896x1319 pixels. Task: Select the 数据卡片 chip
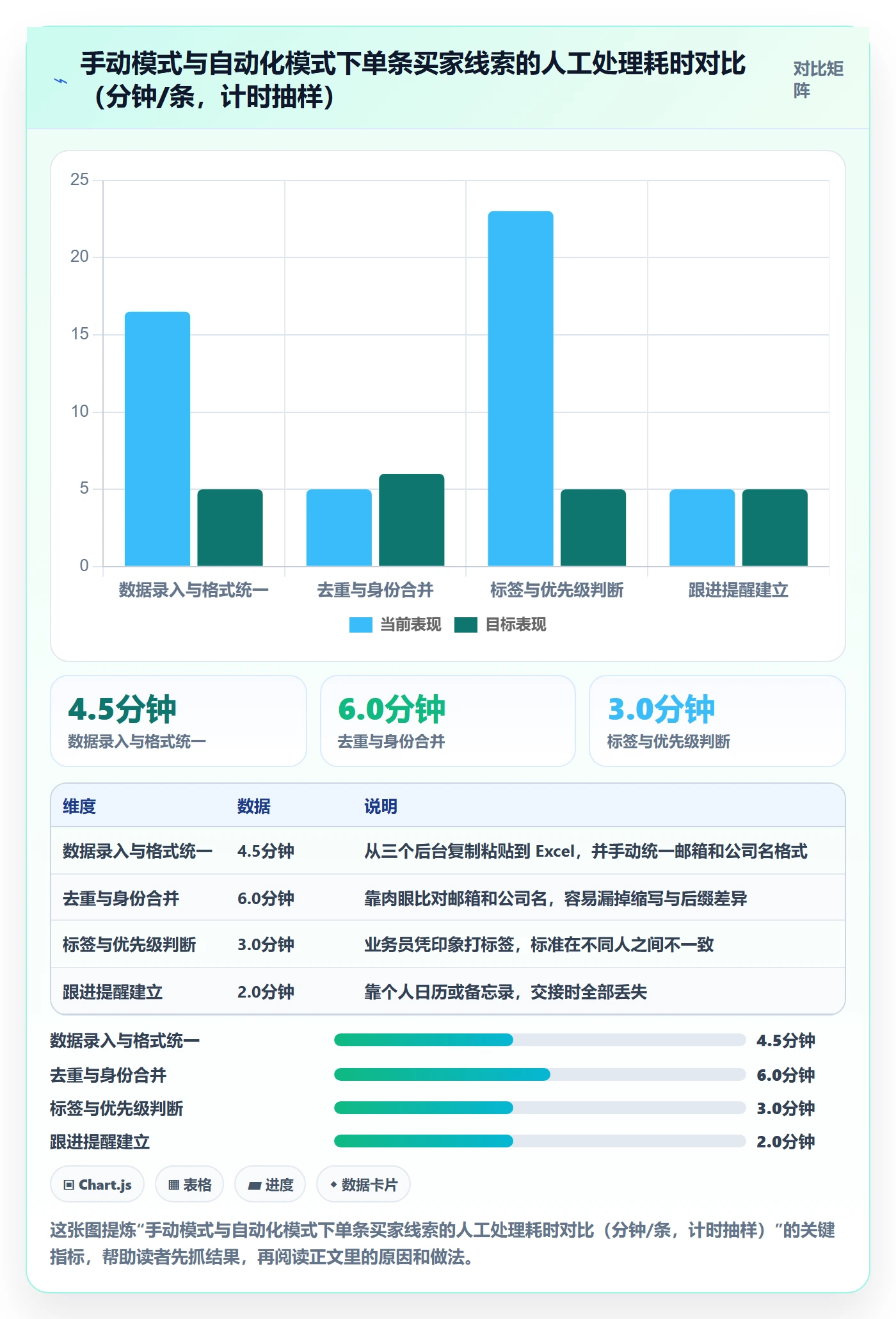click(363, 1185)
